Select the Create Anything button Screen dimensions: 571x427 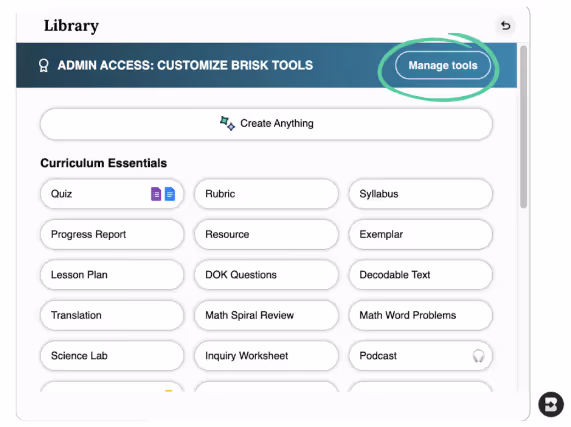266,124
